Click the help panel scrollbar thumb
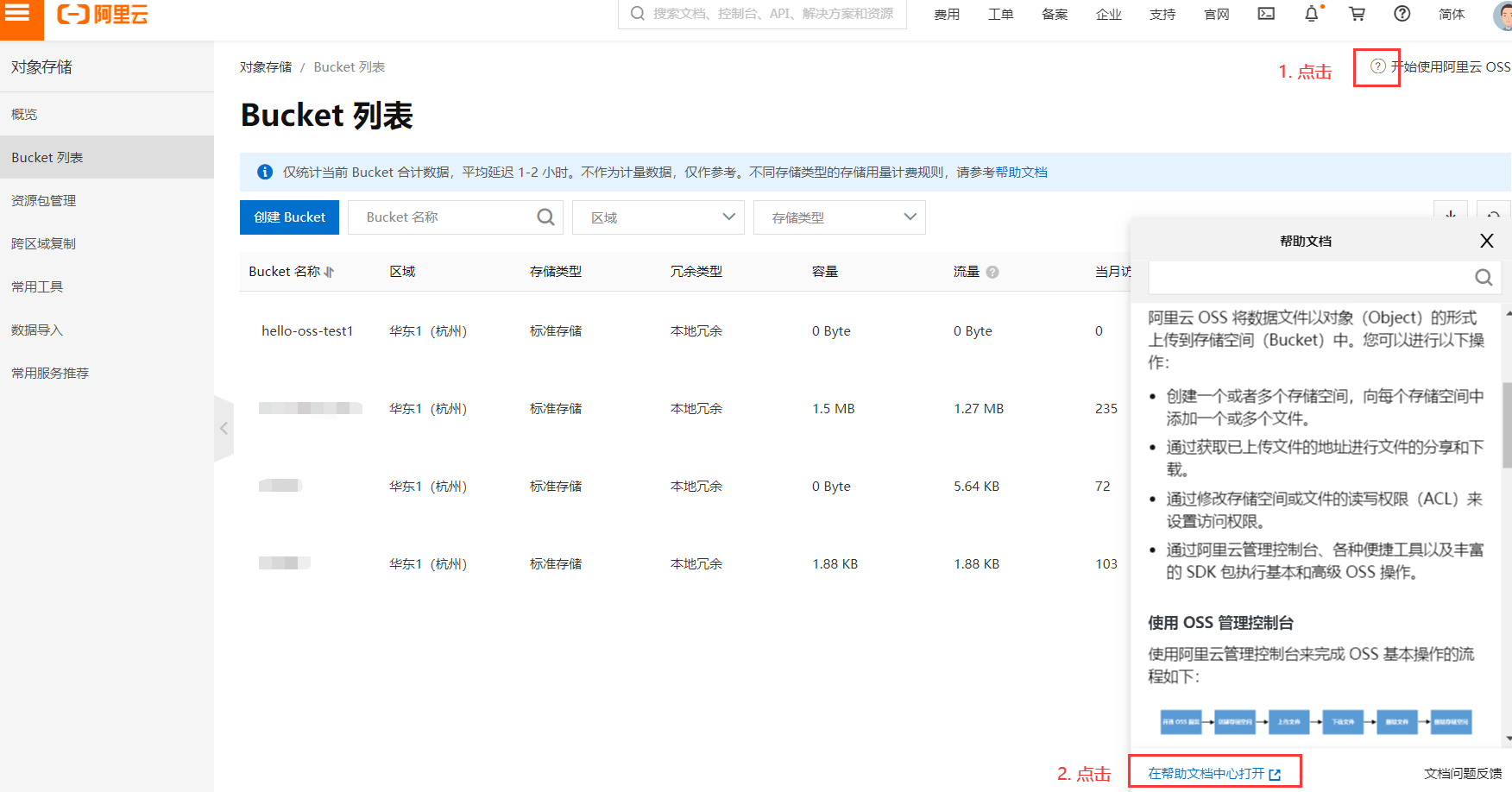This screenshot has height=792, width=1512. [x=1507, y=424]
